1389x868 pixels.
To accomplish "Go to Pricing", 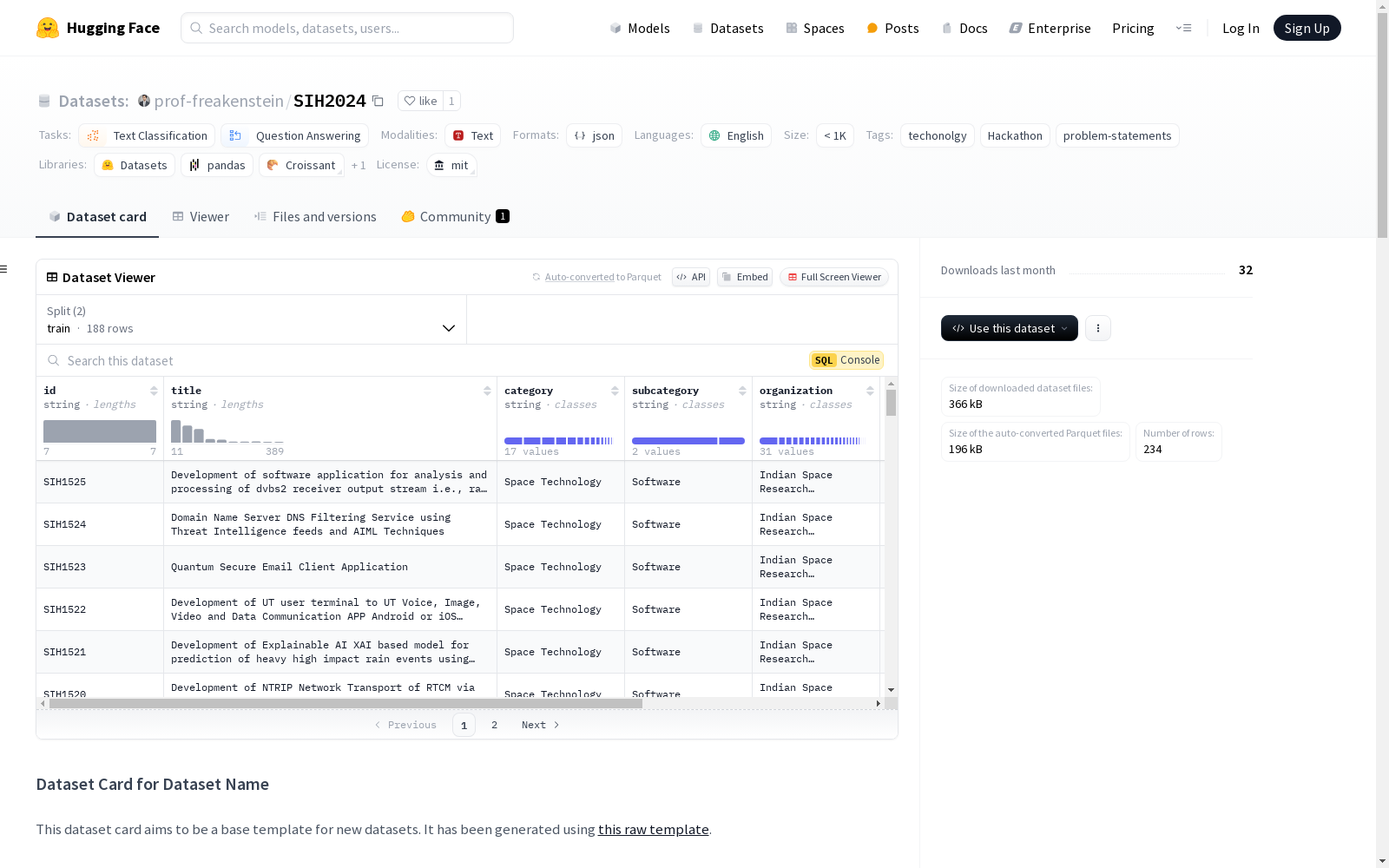I will pyautogui.click(x=1133, y=28).
